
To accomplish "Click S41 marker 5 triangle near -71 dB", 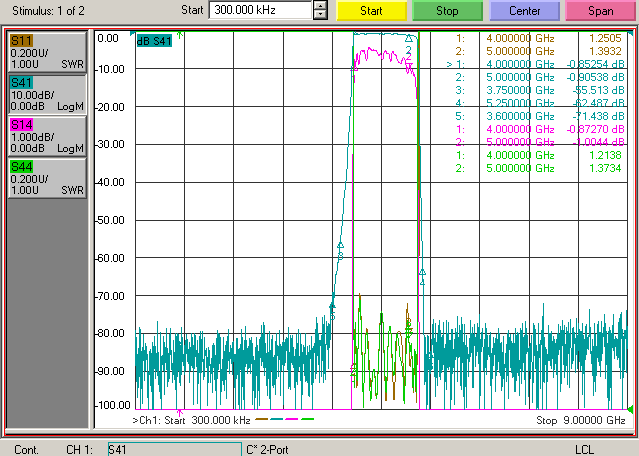I will click(x=332, y=305).
